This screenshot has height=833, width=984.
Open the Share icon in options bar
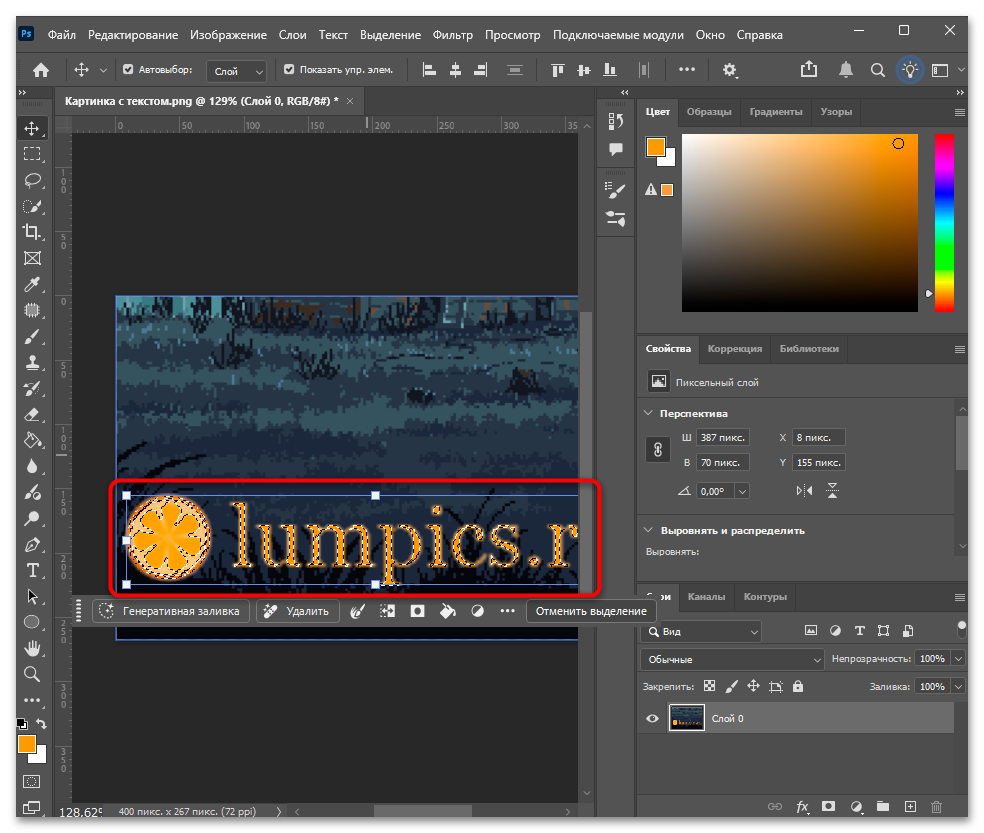pos(809,69)
